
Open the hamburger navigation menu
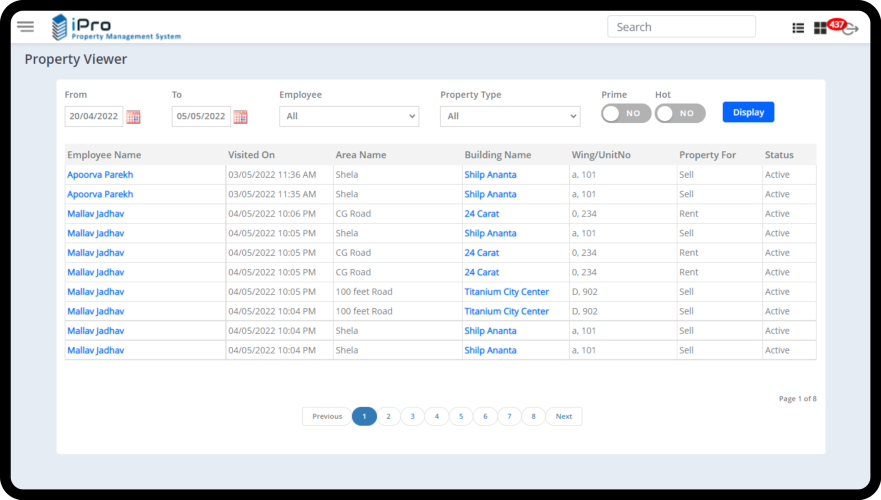[26, 27]
